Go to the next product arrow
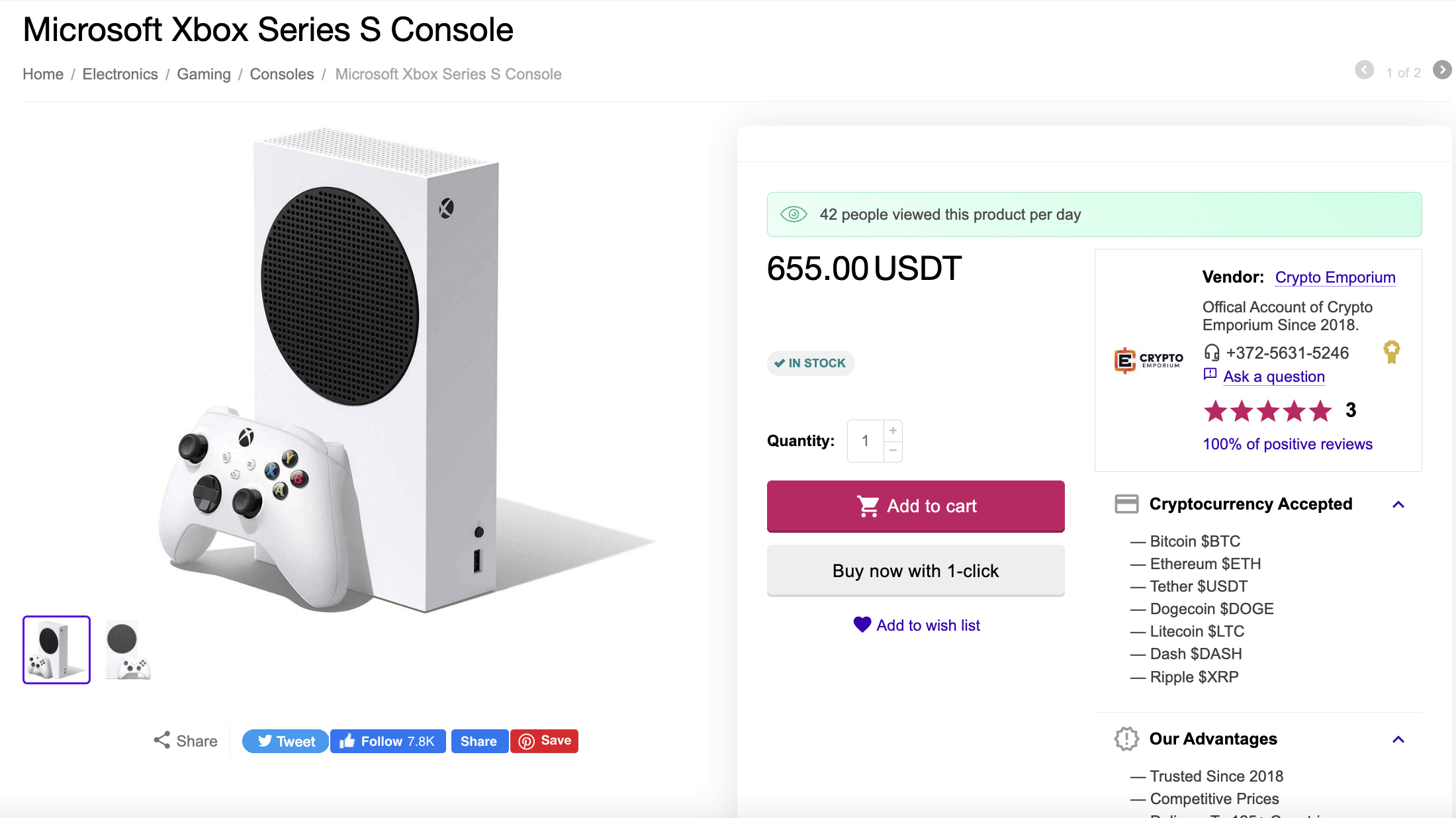This screenshot has width=1456, height=818. (x=1442, y=69)
